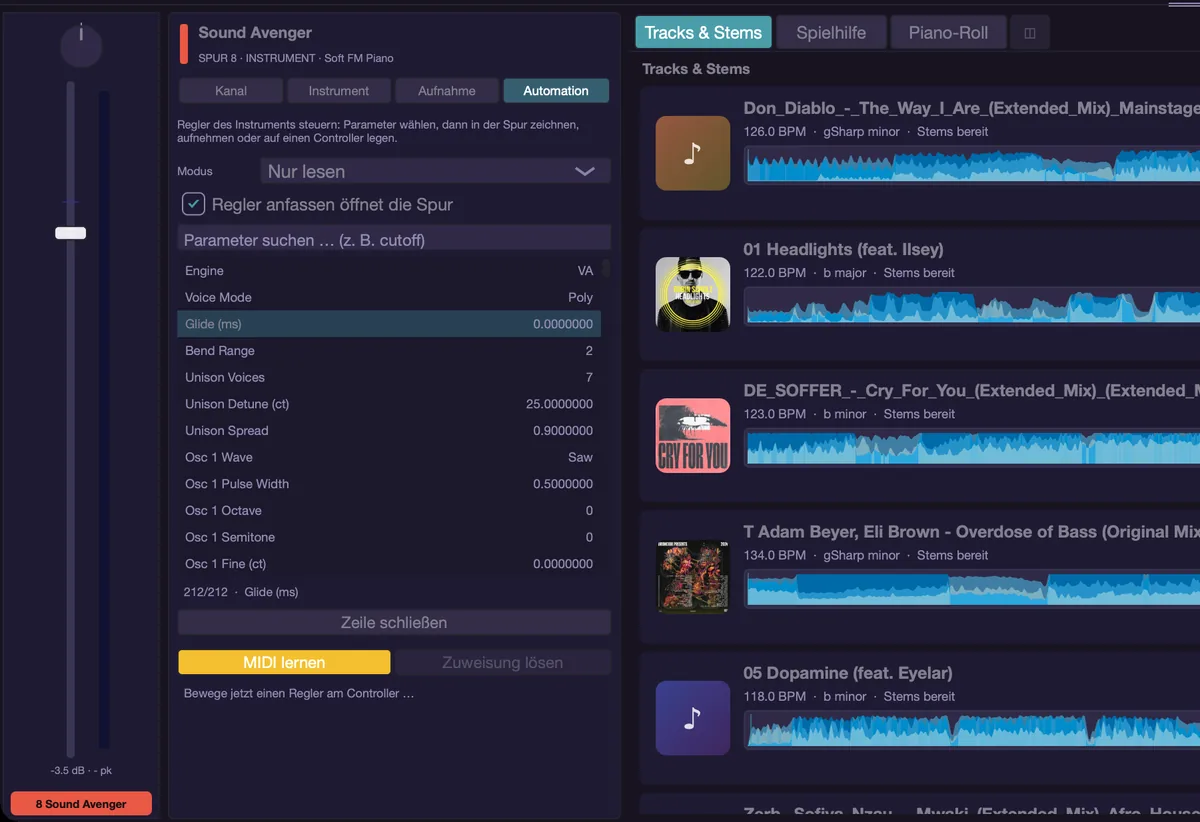Open the Piano-Roll tab
The width and height of the screenshot is (1200, 822).
click(948, 33)
